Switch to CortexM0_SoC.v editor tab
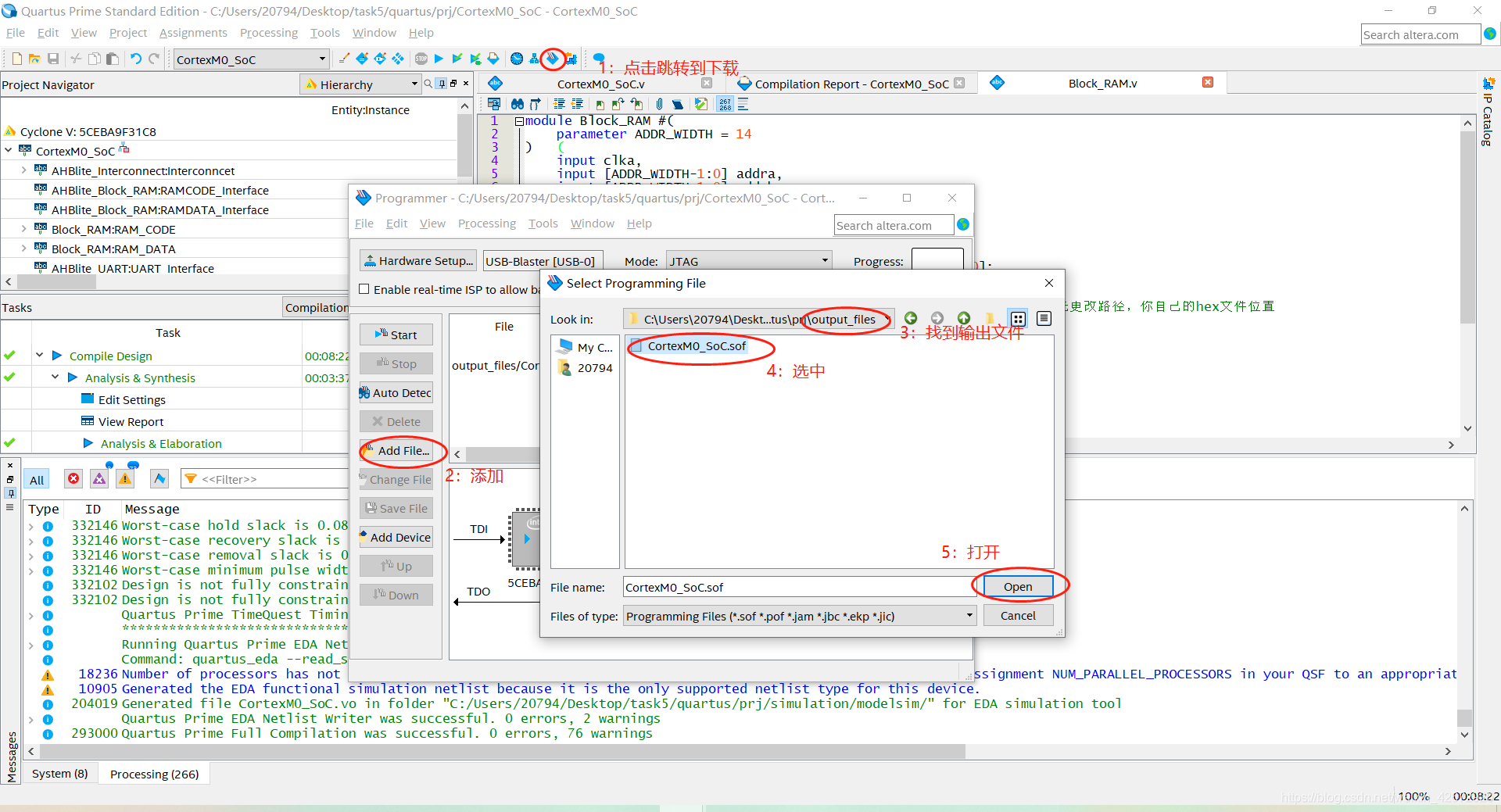Image resolution: width=1501 pixels, height=812 pixels. click(x=600, y=84)
